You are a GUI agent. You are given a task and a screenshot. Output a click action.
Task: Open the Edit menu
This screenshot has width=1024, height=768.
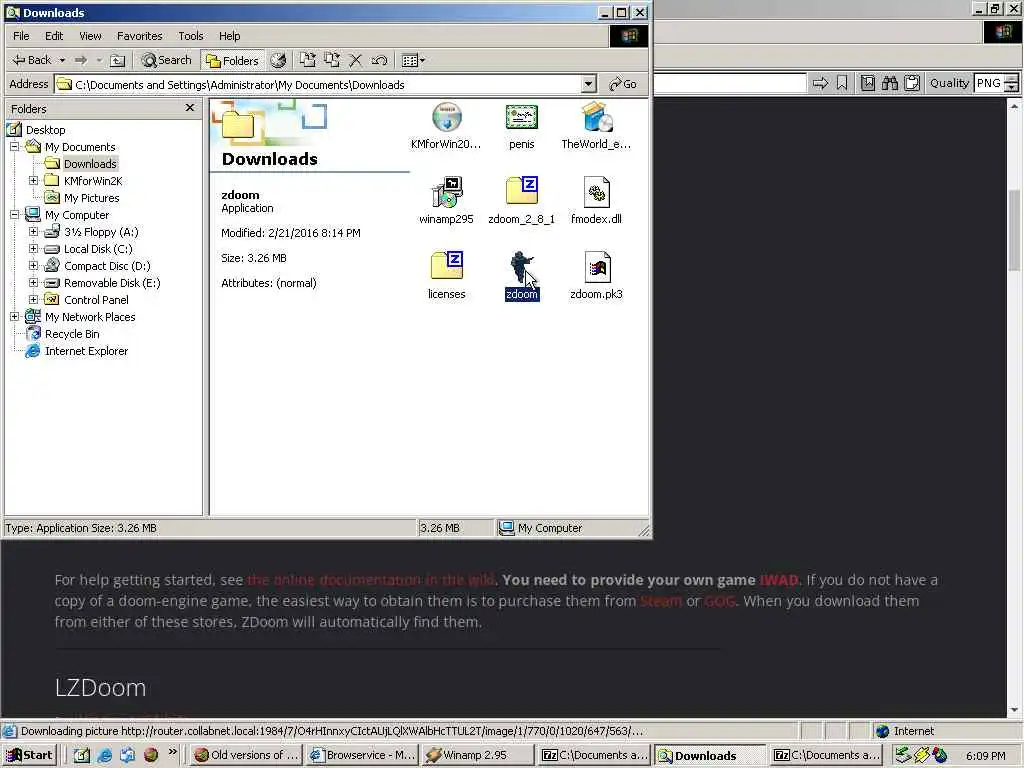tap(54, 36)
